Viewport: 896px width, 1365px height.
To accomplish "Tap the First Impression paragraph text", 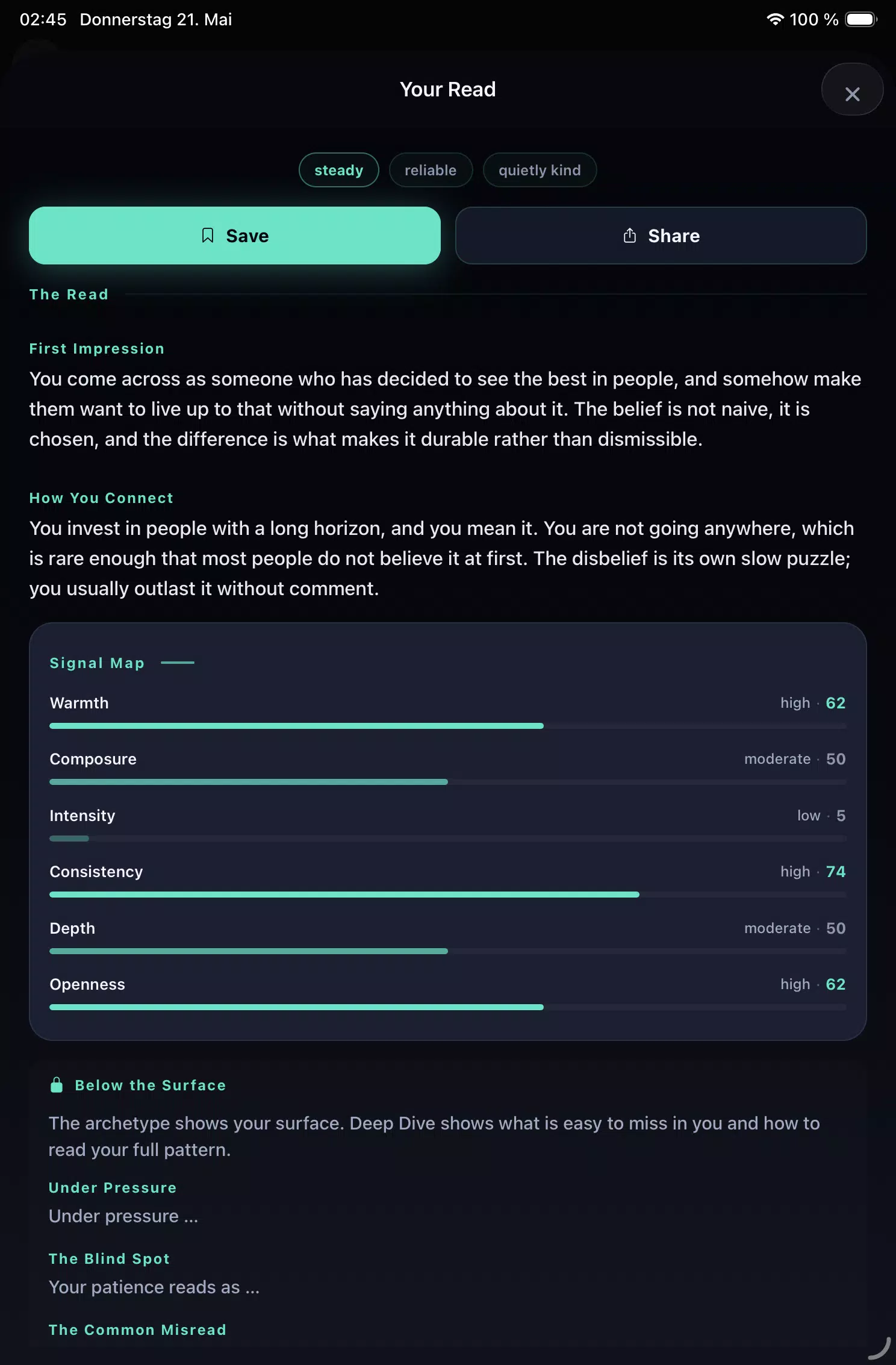I will click(x=446, y=409).
